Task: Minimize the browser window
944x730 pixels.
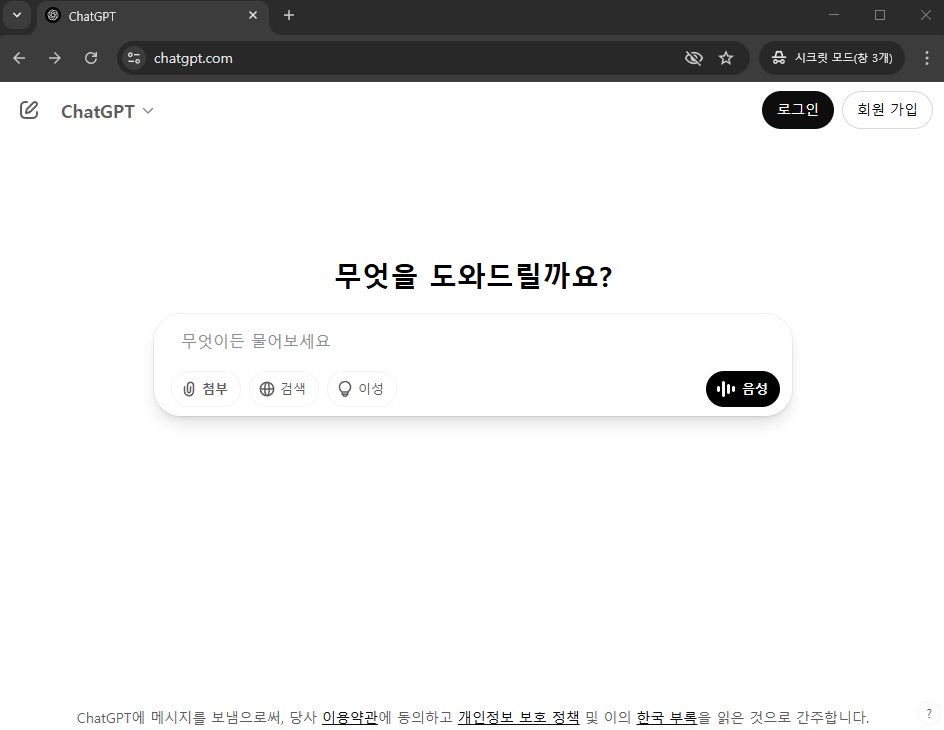Action: (834, 15)
